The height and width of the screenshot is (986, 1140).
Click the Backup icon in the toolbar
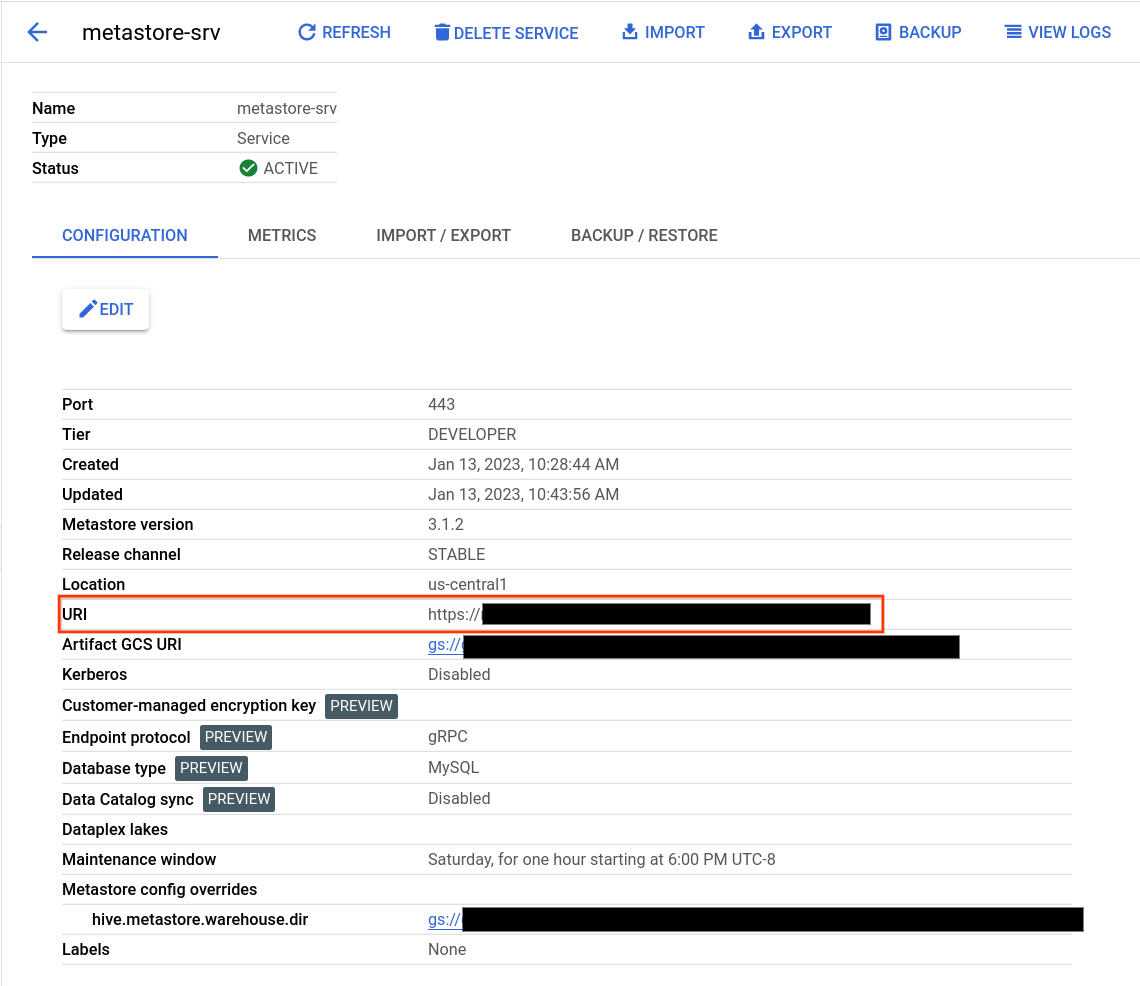883,31
